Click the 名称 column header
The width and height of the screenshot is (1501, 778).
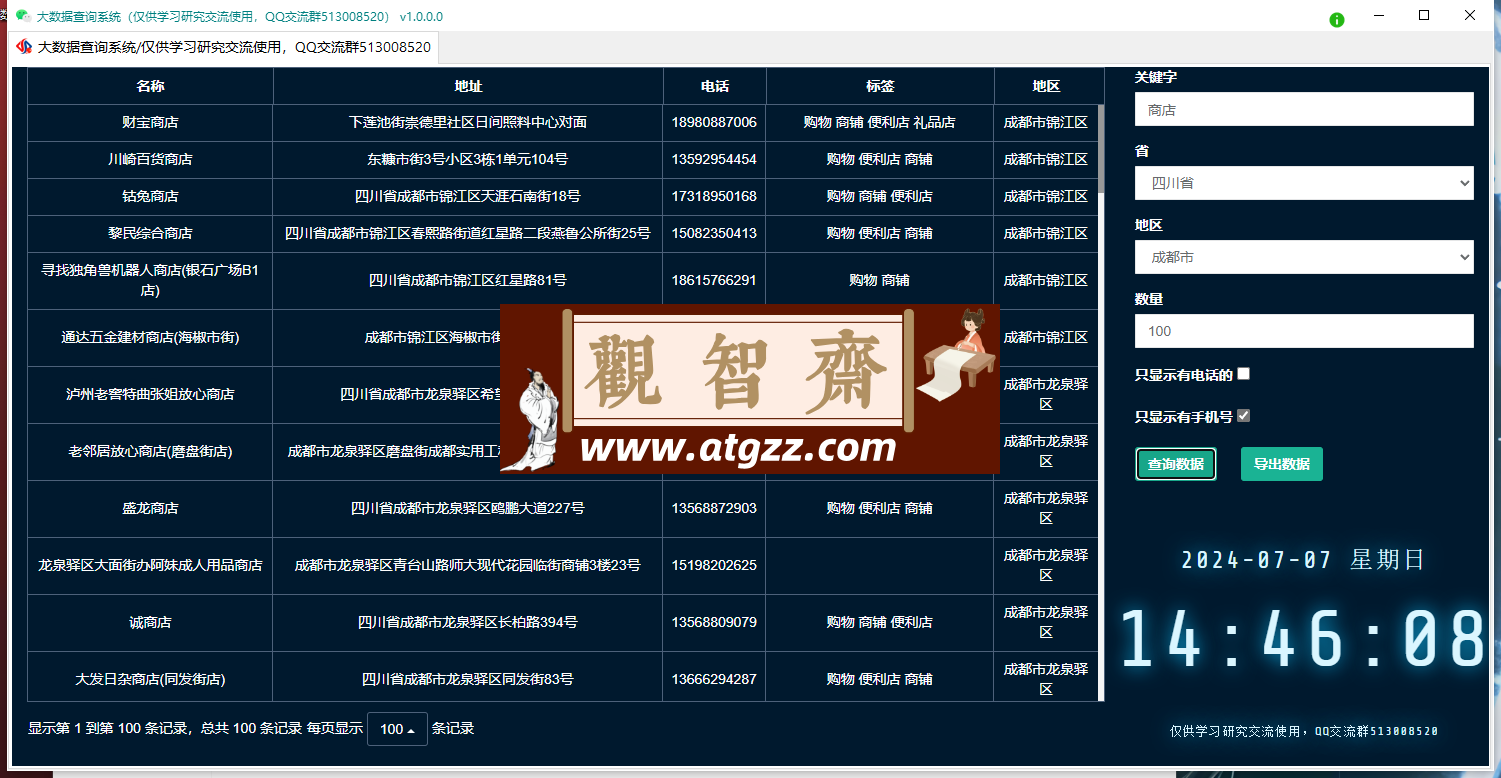pos(150,86)
